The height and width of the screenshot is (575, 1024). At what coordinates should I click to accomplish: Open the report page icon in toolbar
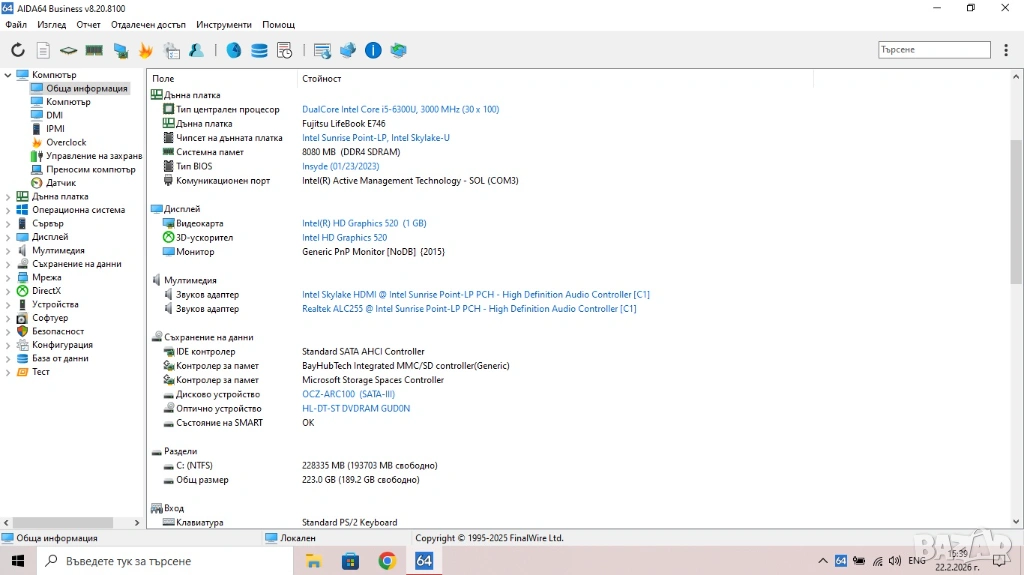tap(43, 50)
